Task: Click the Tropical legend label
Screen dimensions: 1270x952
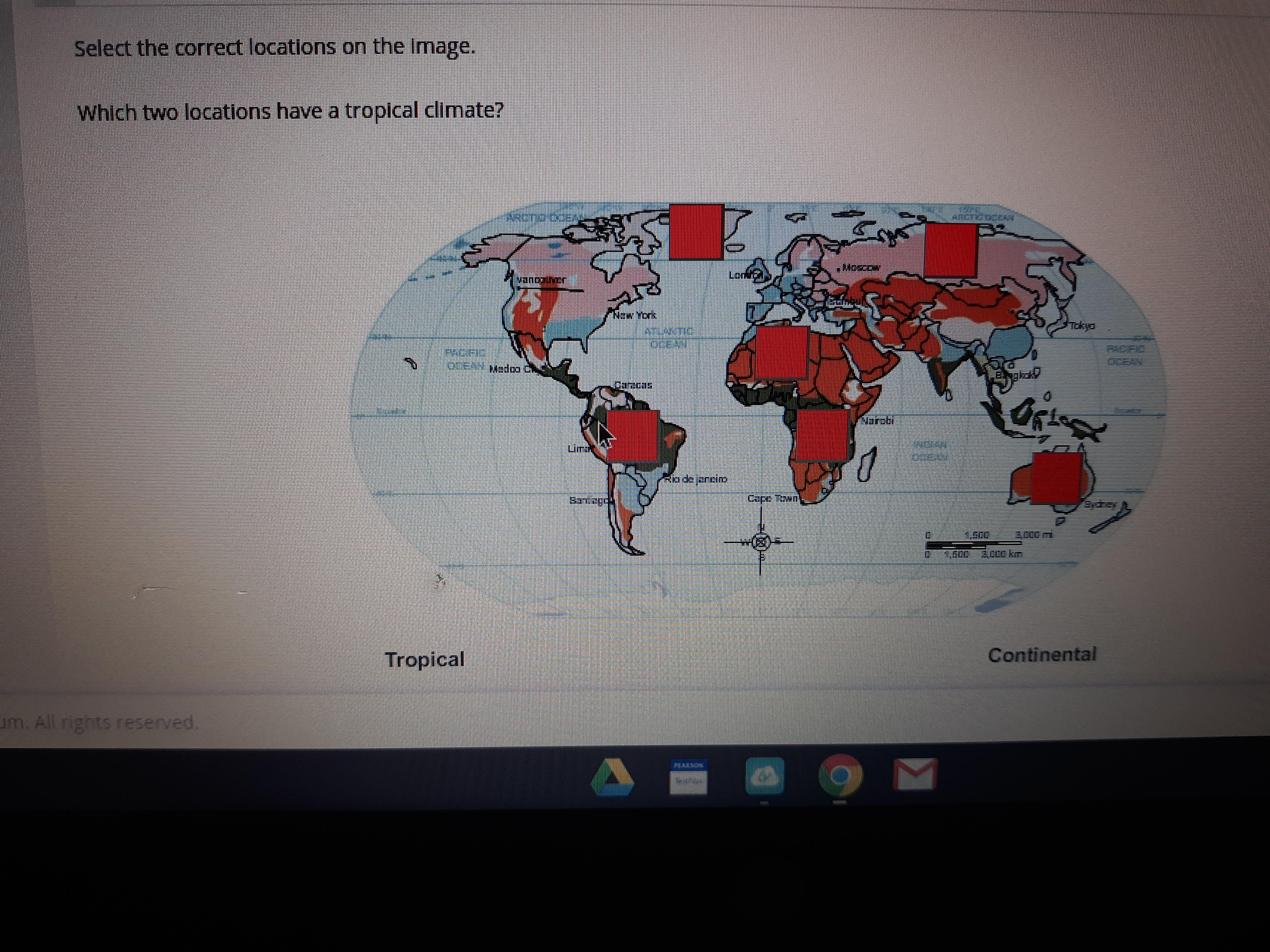Action: (x=424, y=659)
